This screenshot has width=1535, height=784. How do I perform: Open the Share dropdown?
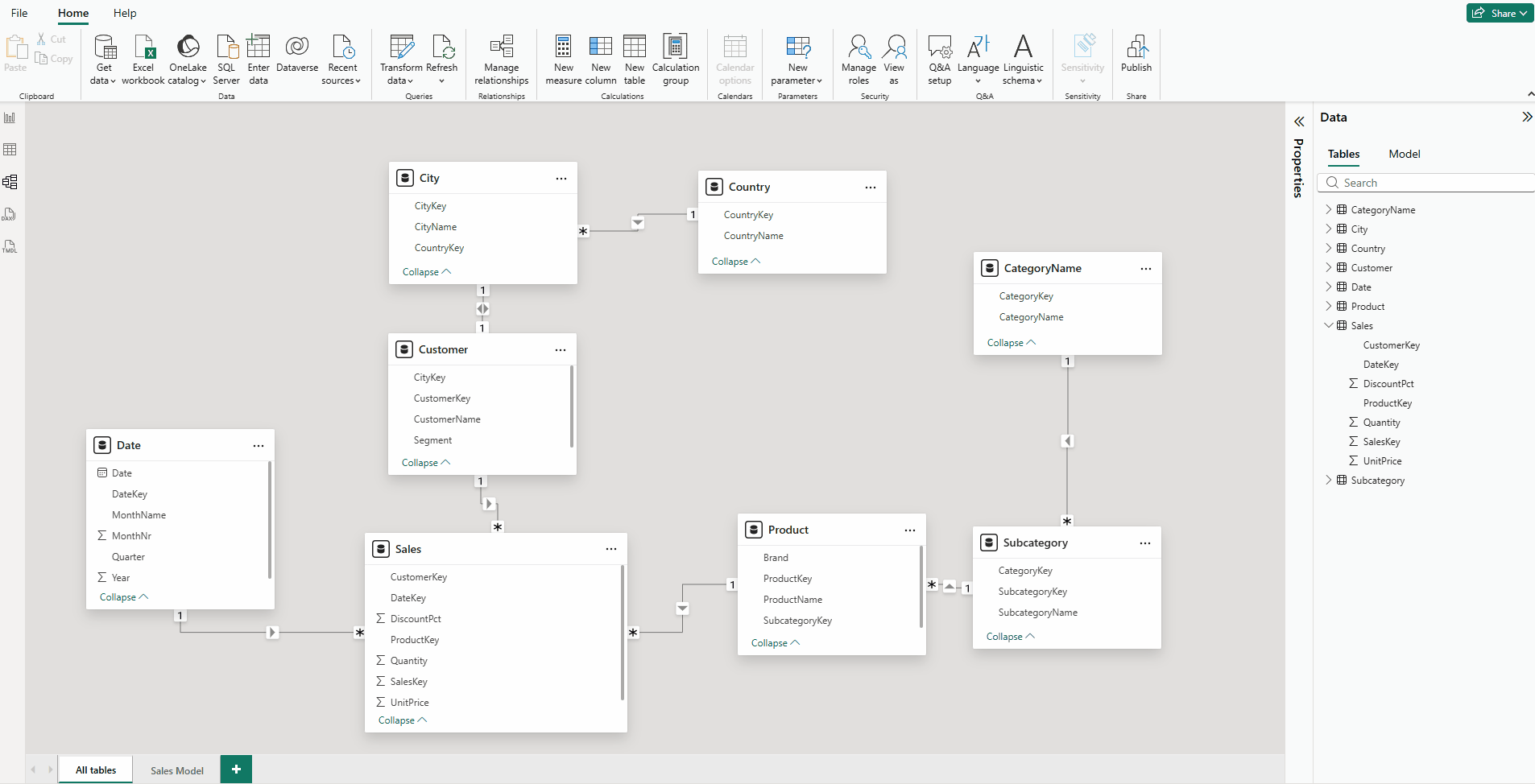tap(1500, 13)
